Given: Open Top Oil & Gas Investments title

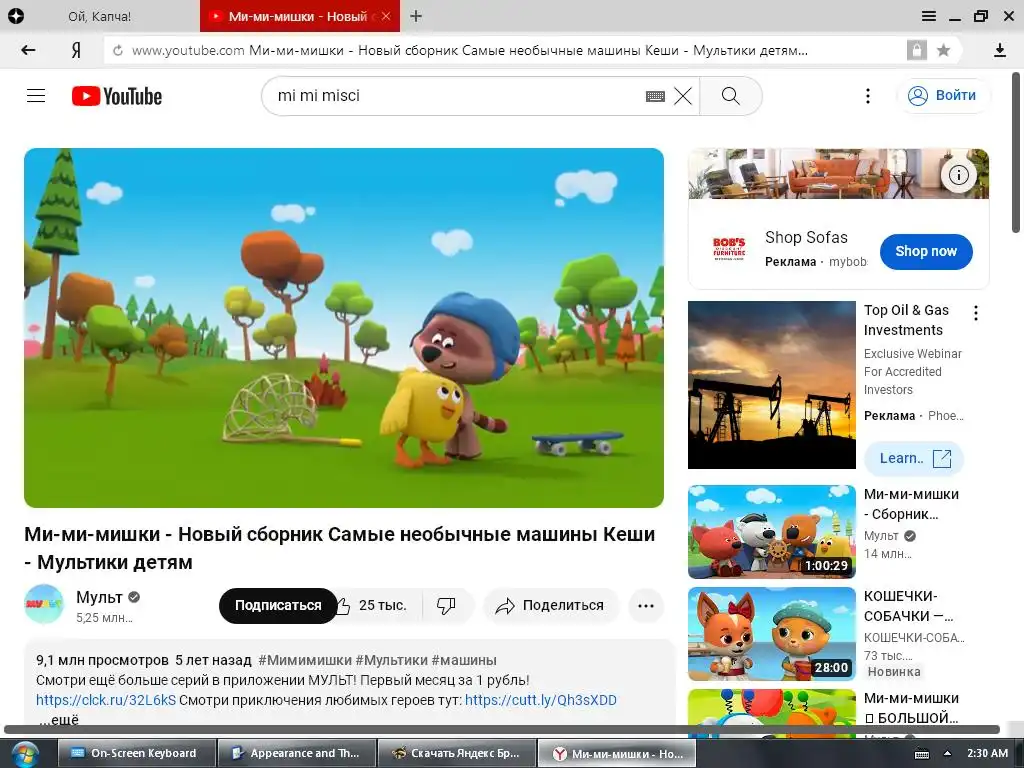Looking at the screenshot, I should (x=906, y=320).
